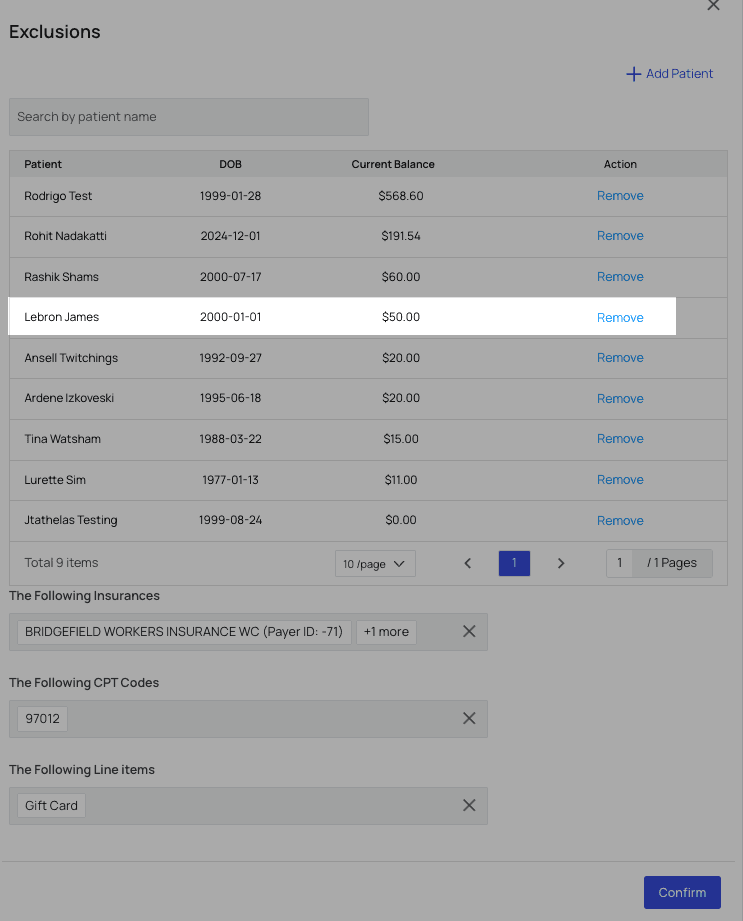Remove Lebron James from exclusions
The height and width of the screenshot is (921, 743).
(620, 318)
